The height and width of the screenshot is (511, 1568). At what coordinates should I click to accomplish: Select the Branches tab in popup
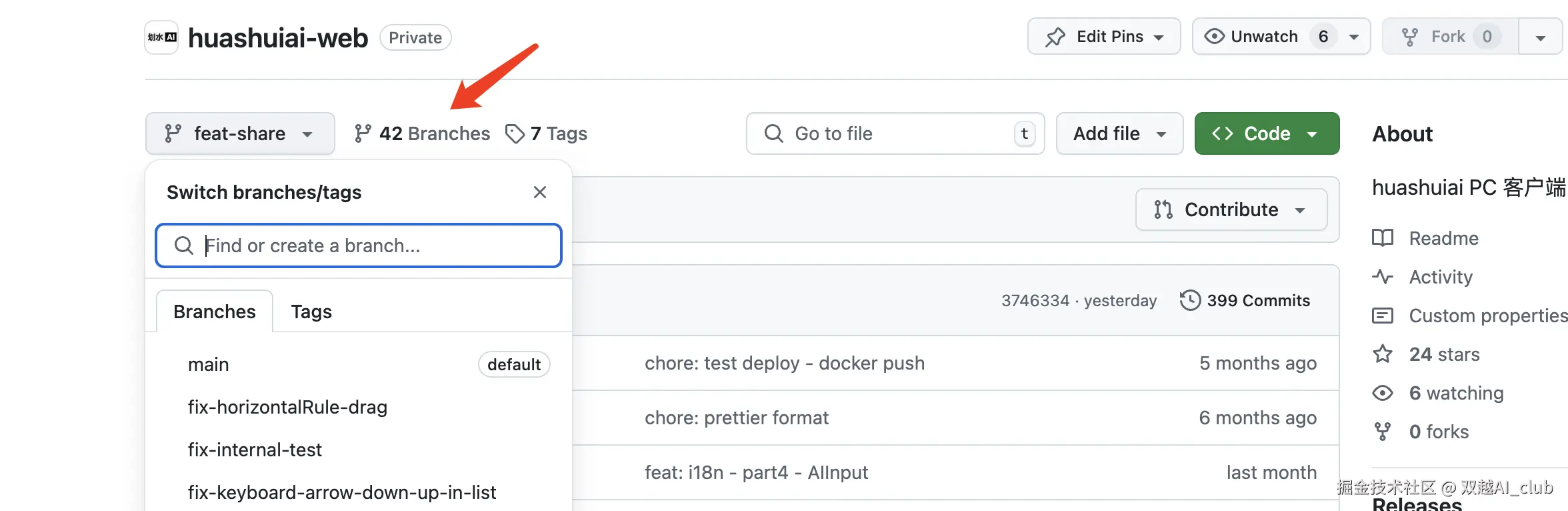point(215,312)
